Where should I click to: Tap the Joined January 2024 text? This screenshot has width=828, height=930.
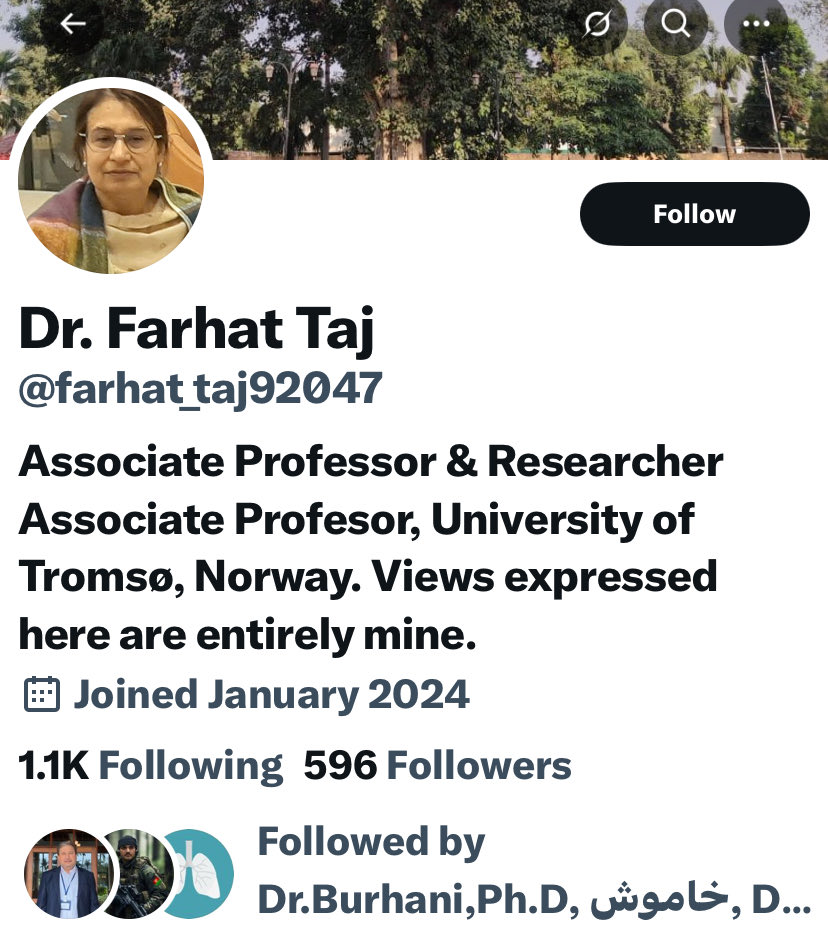coord(271,695)
